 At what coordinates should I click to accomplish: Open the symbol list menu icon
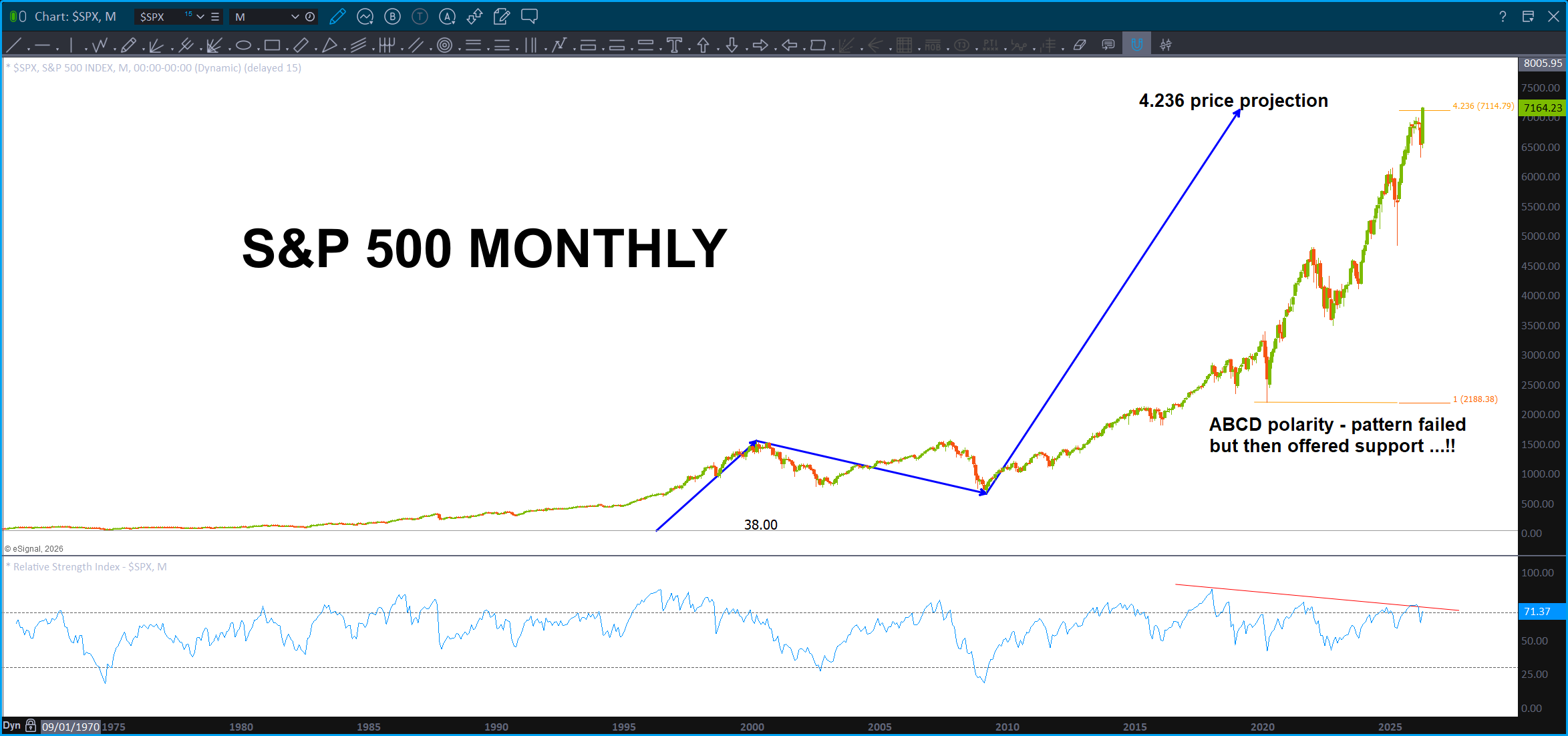(x=215, y=17)
